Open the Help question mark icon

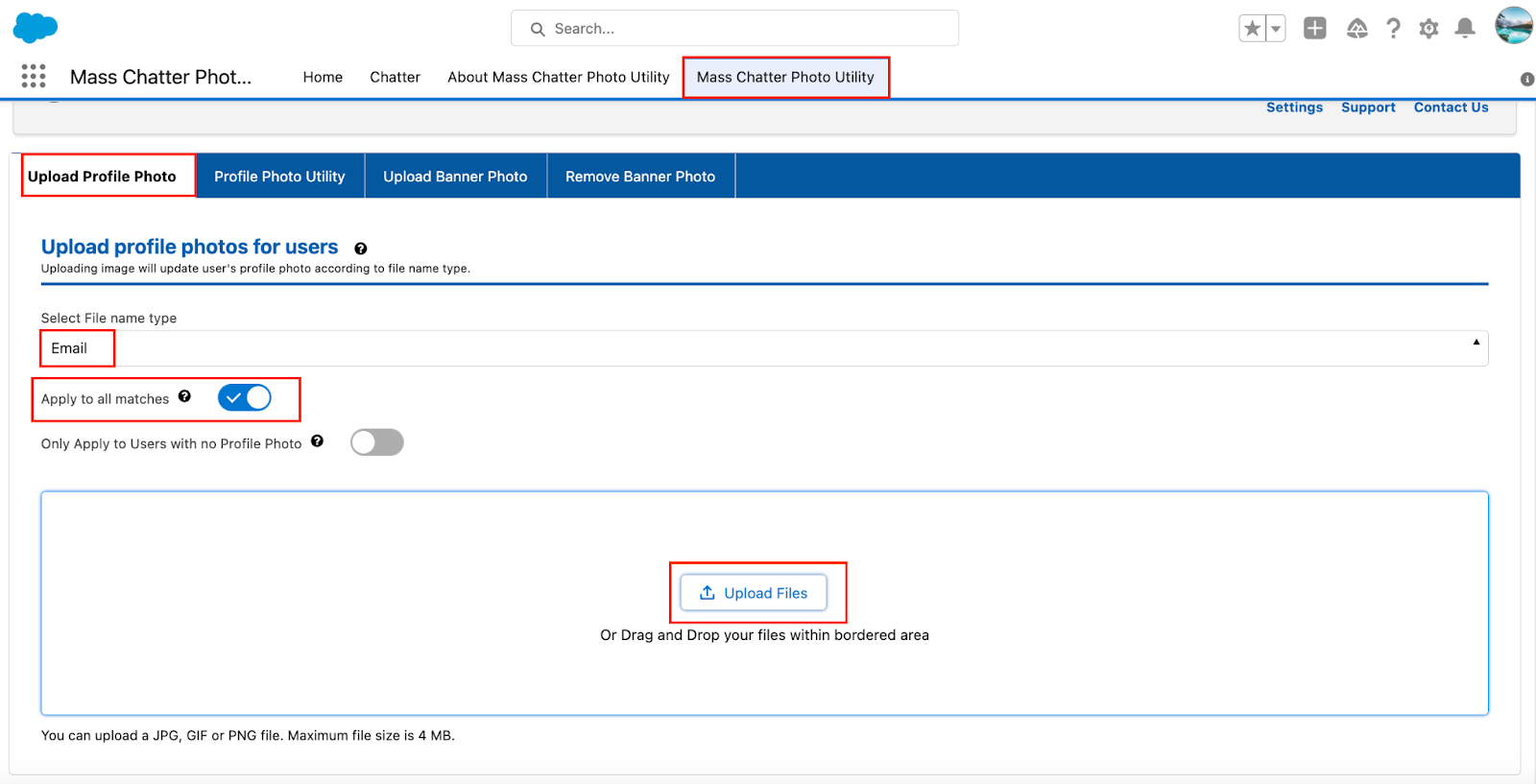coord(1393,29)
